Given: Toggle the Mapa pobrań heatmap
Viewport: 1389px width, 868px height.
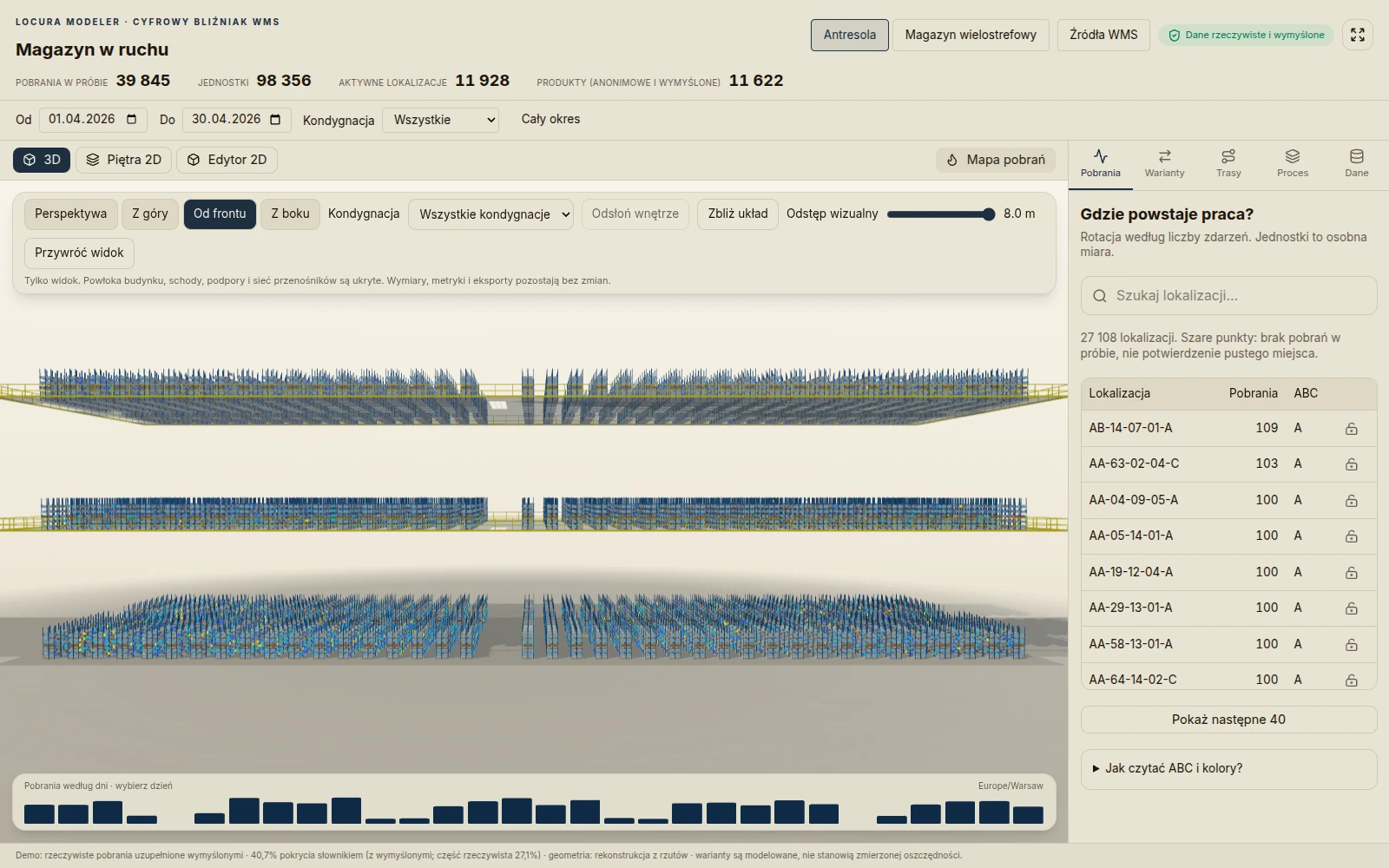Looking at the screenshot, I should click(x=996, y=160).
